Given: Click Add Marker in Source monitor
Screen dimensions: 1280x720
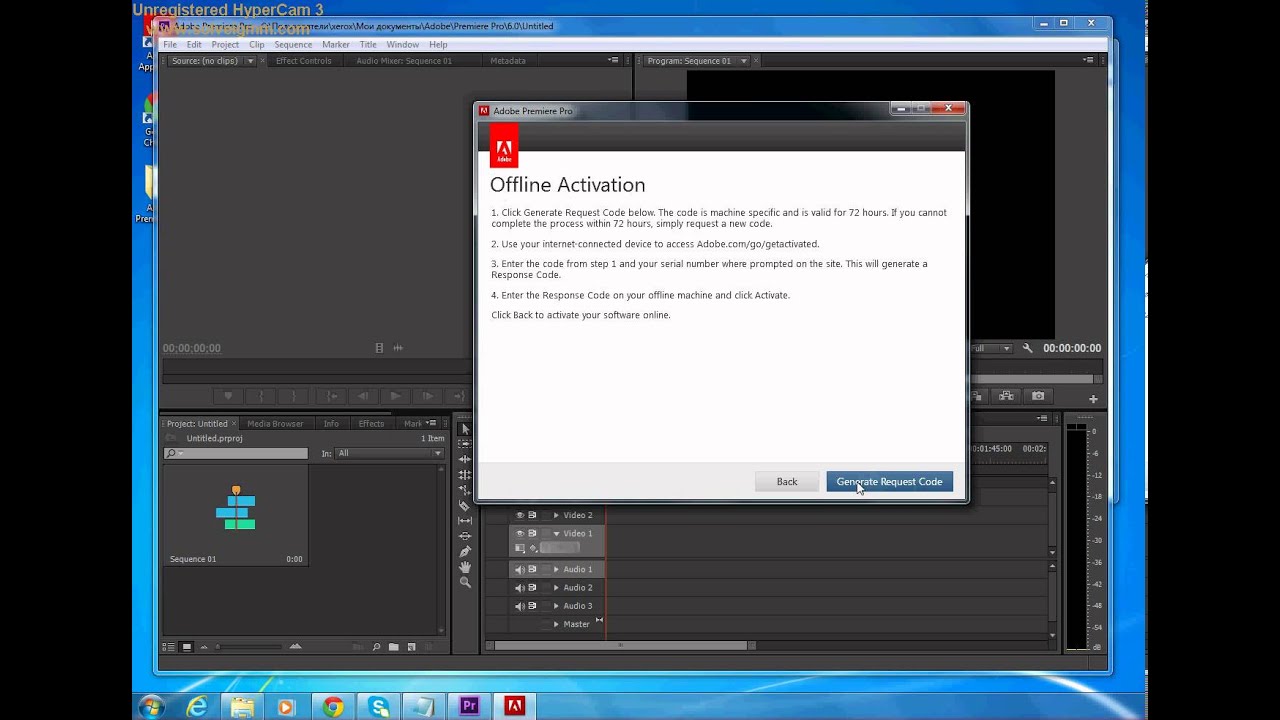Looking at the screenshot, I should 228,396.
